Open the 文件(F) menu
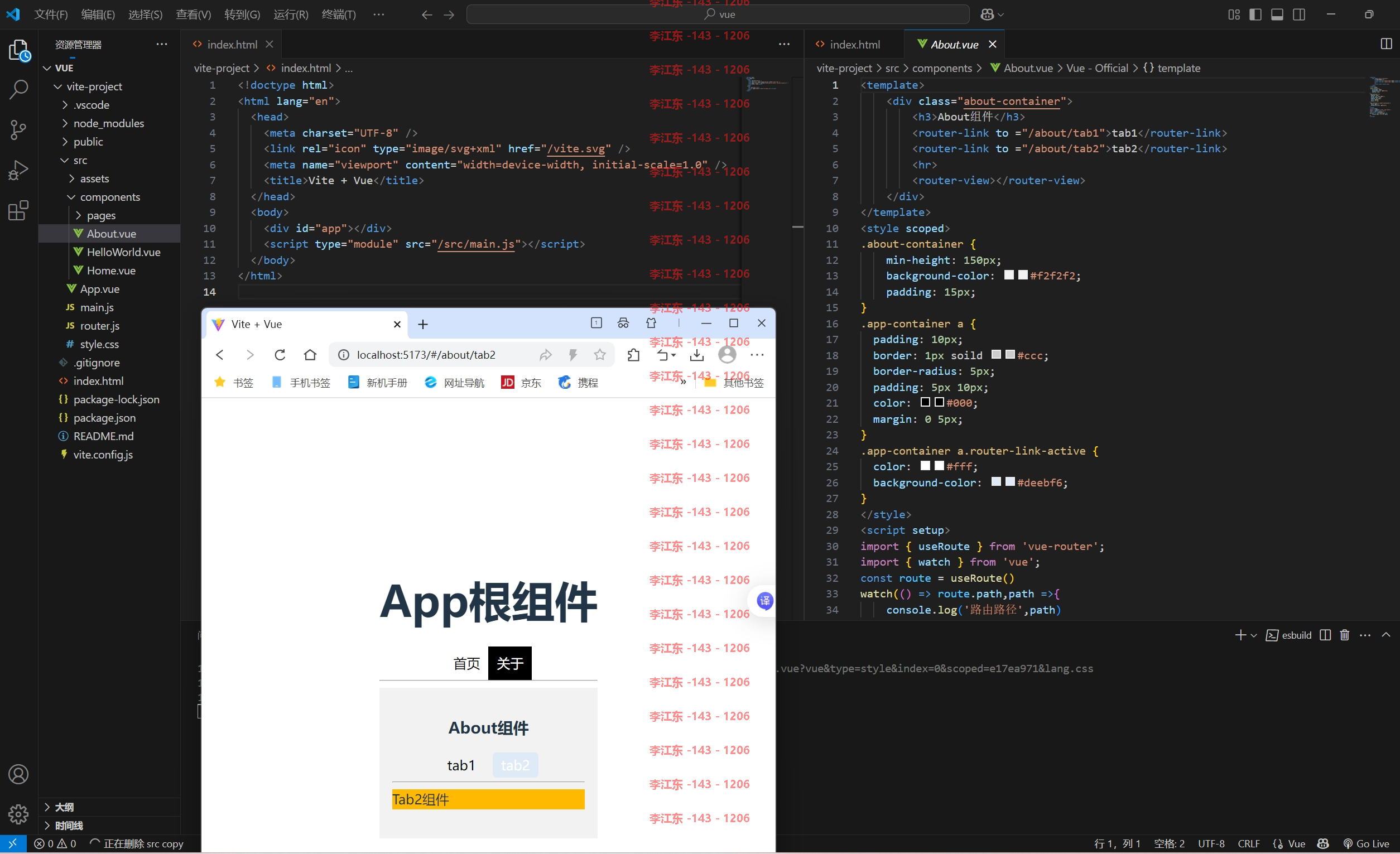 coord(51,15)
